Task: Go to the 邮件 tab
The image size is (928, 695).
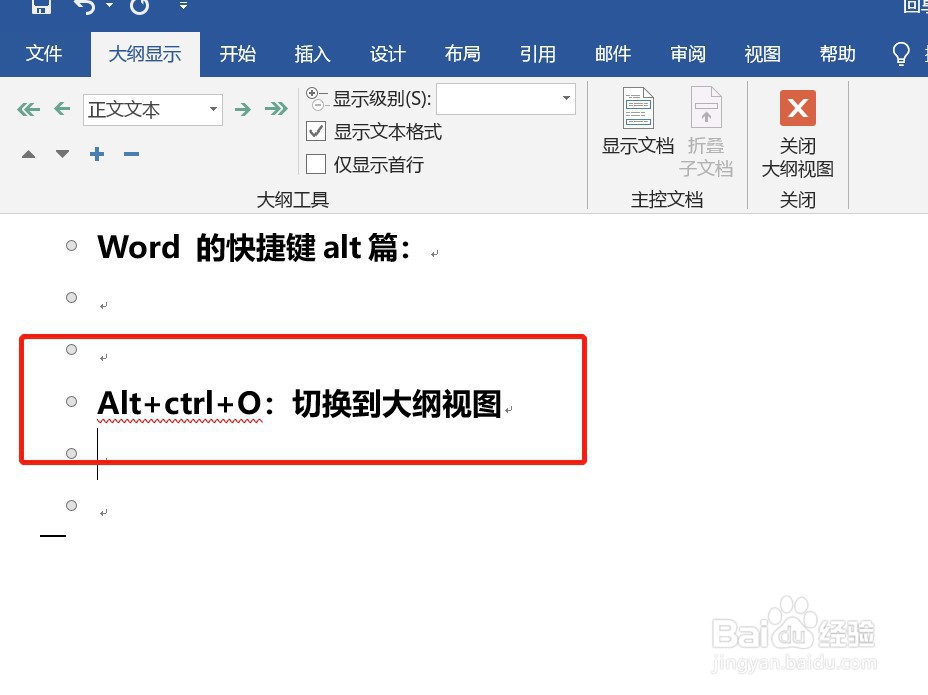Action: [613, 54]
